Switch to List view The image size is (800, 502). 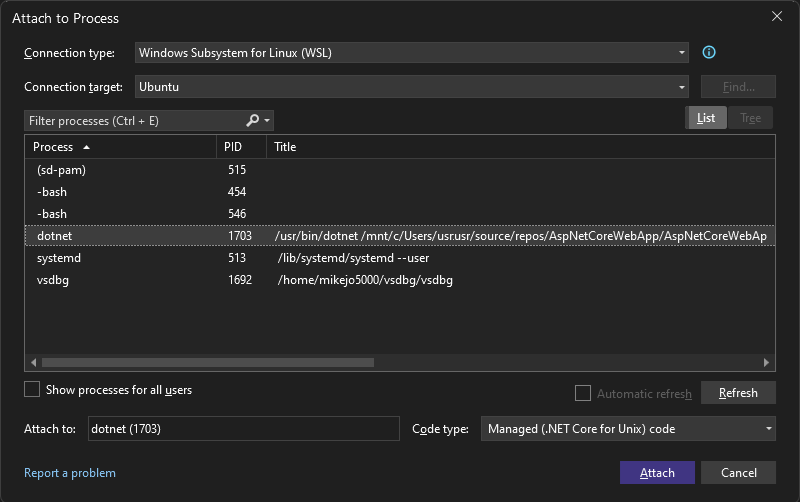705,118
